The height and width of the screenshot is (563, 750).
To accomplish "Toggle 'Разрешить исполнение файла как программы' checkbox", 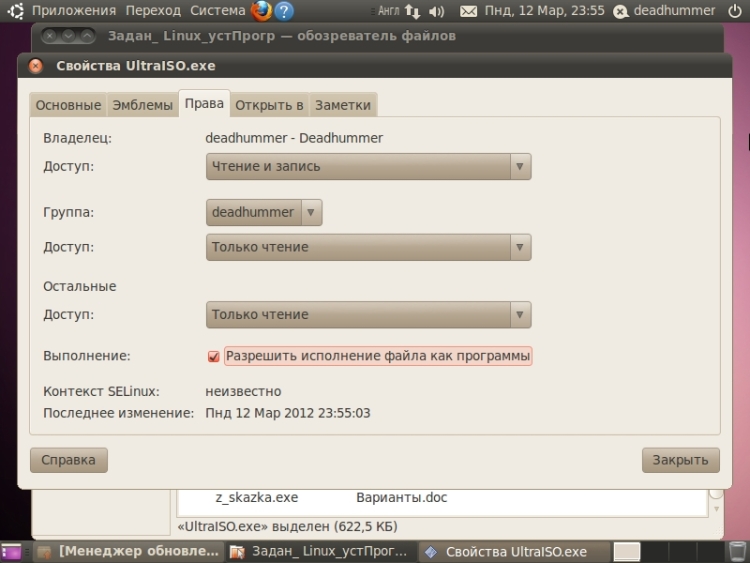I will tap(213, 356).
